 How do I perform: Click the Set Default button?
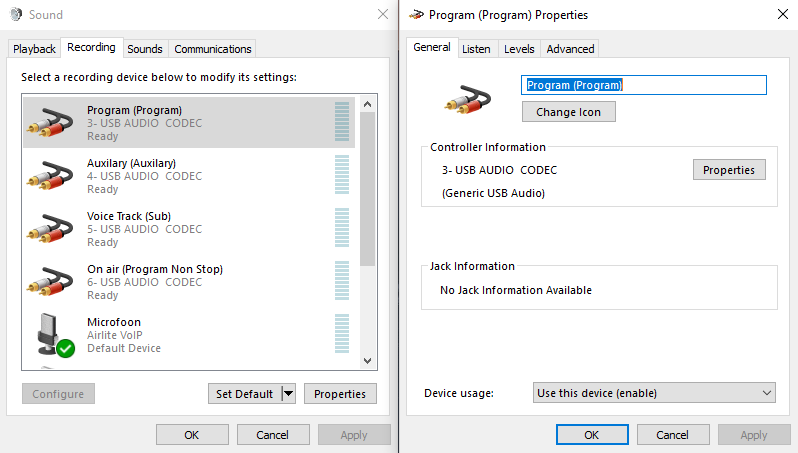point(244,394)
